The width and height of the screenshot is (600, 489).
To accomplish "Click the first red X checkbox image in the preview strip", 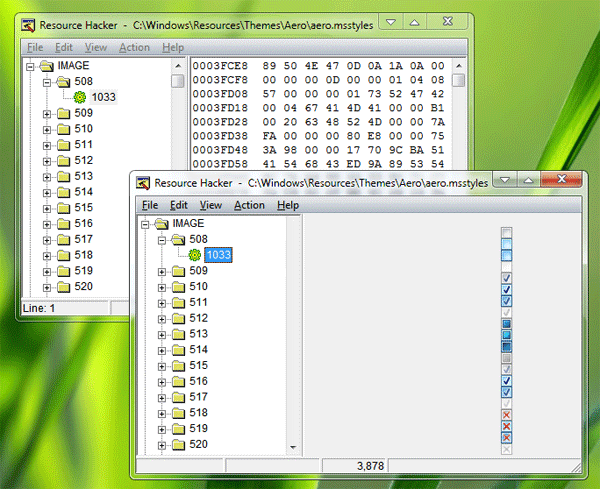I will (x=506, y=415).
